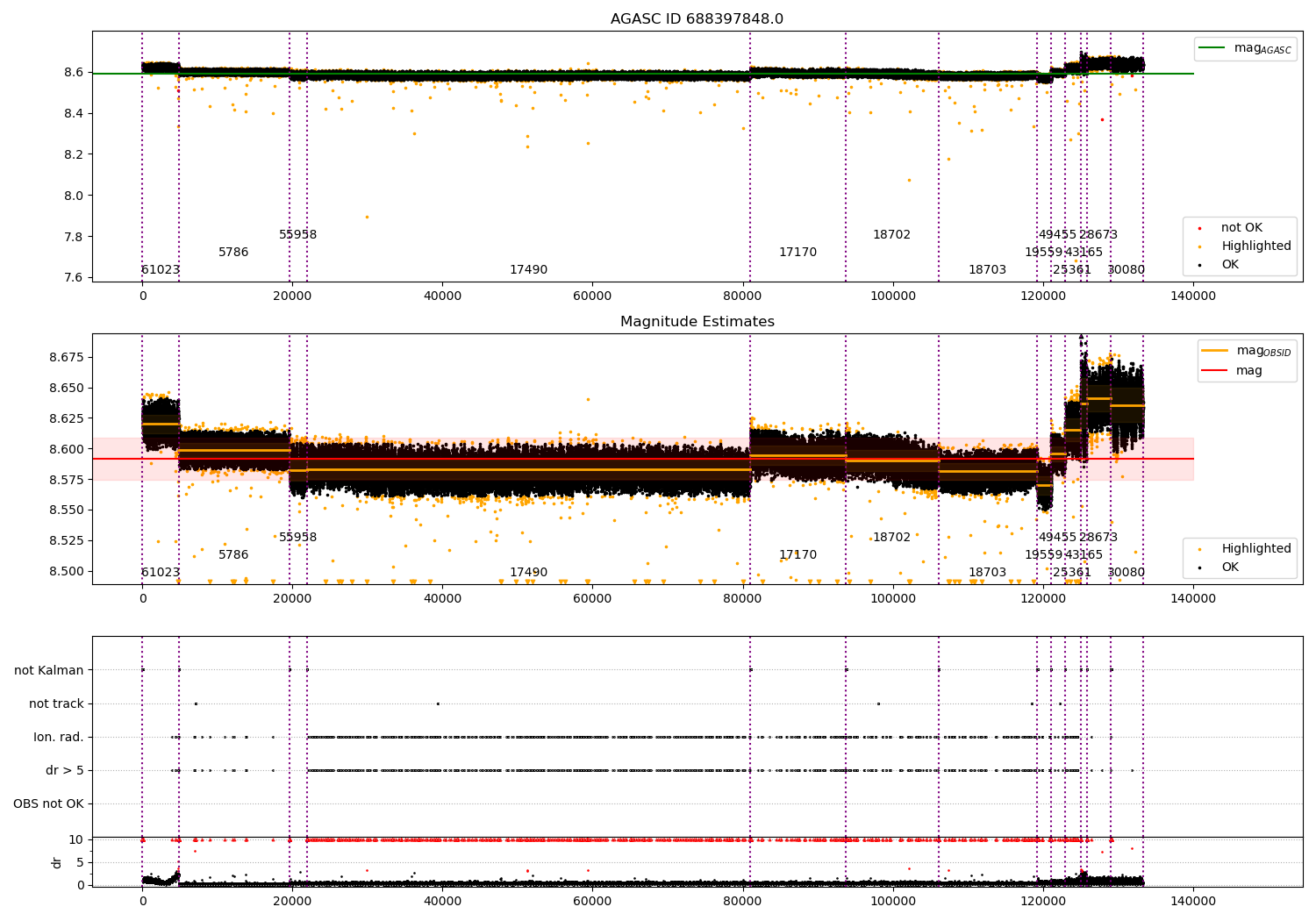This screenshot has width=1316, height=921.
Task: Click x-axis tick 60000 under the top plot
Action: [592, 296]
